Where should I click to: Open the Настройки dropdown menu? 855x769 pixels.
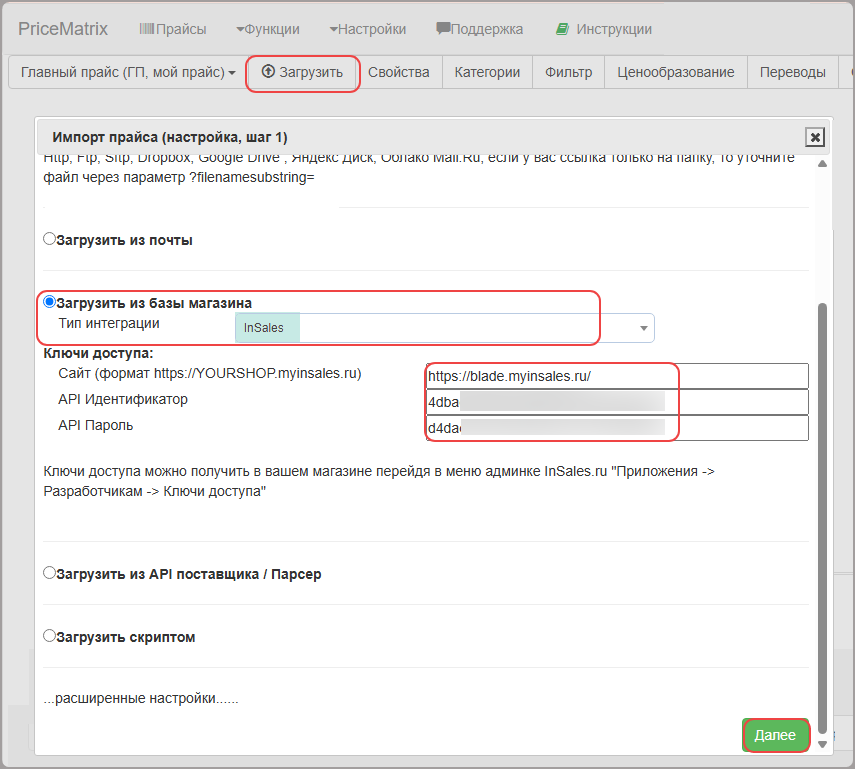point(368,29)
